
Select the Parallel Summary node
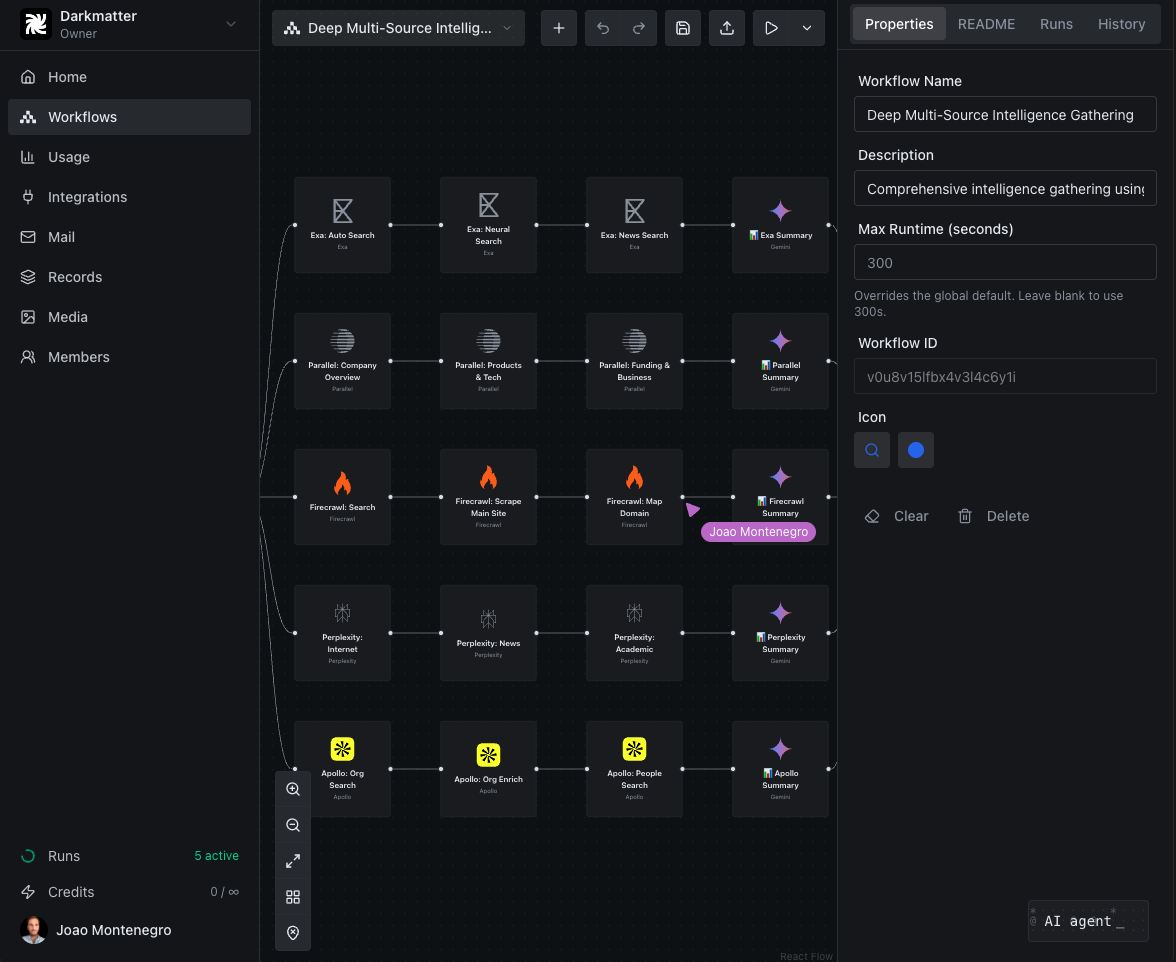pyautogui.click(x=780, y=361)
